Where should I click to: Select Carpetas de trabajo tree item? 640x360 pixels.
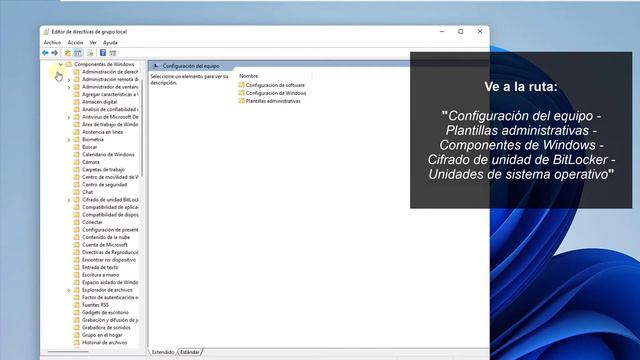[104, 170]
